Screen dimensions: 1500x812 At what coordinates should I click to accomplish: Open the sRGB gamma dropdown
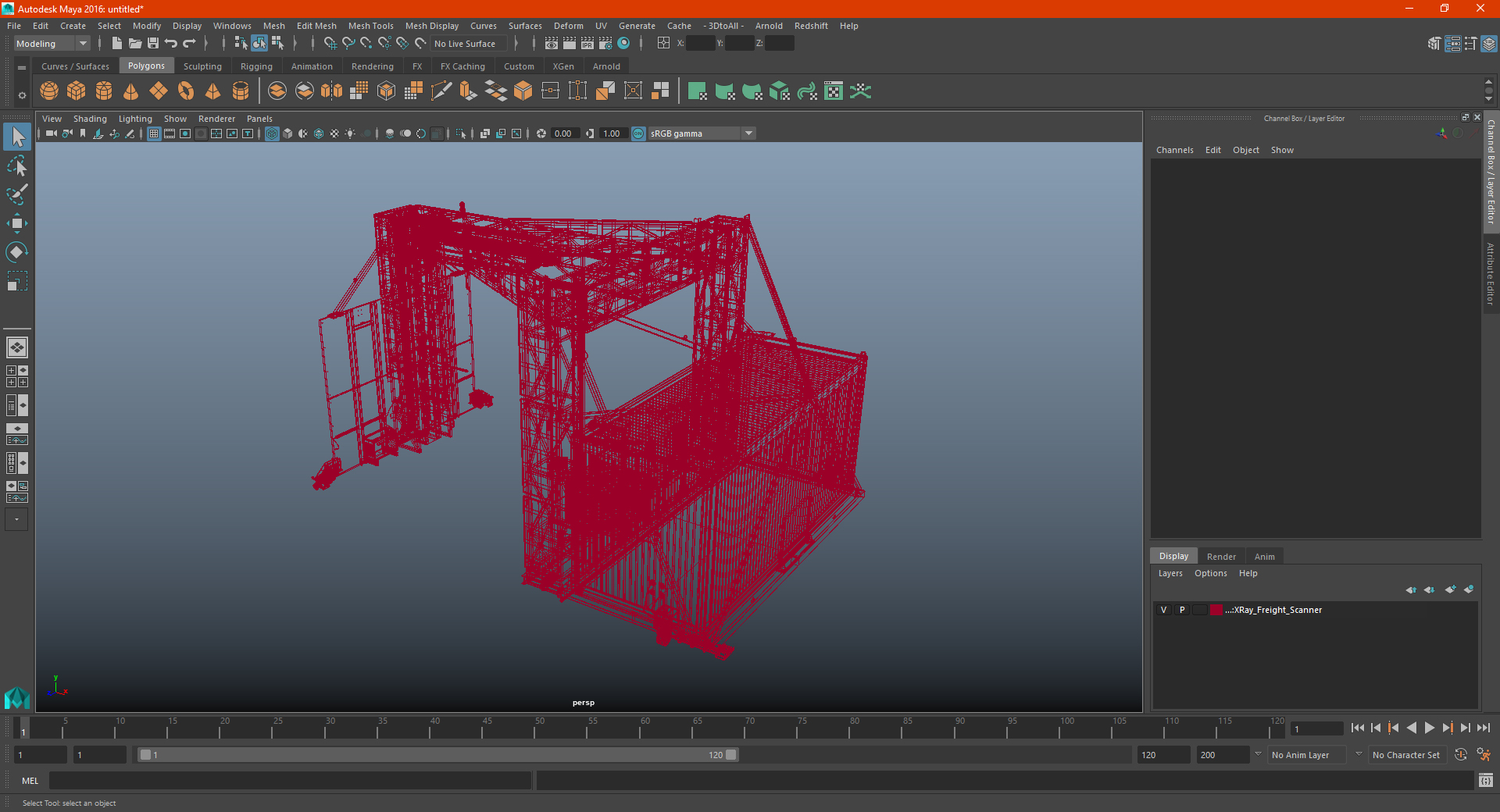702,134
